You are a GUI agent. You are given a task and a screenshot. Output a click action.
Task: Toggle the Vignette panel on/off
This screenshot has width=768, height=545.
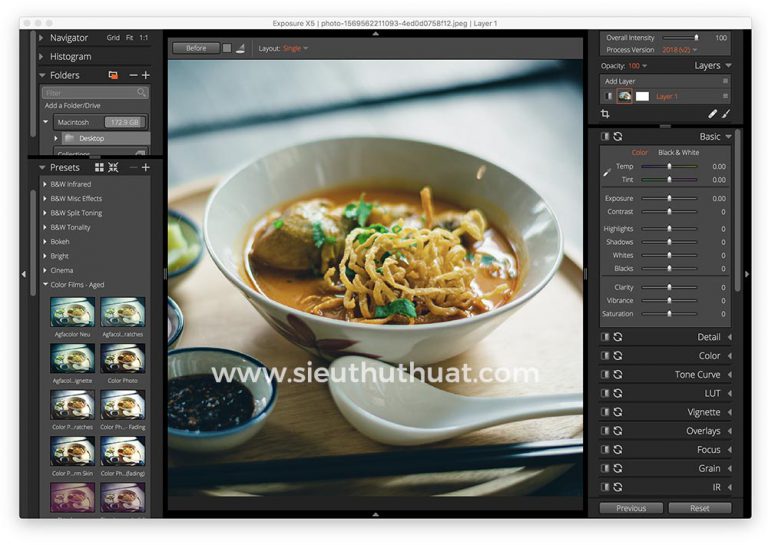pyautogui.click(x=605, y=412)
